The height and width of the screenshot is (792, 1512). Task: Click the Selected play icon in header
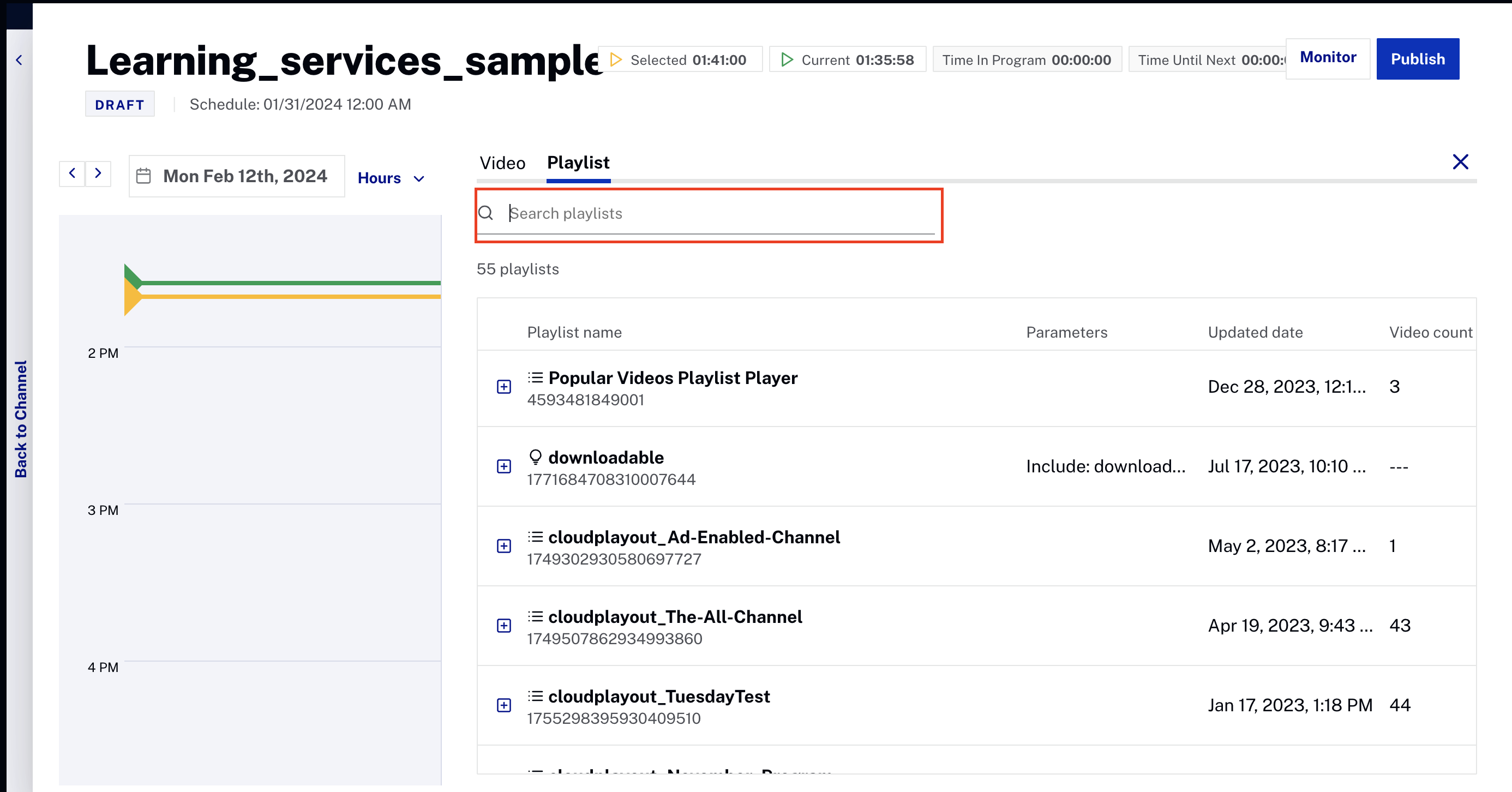pos(615,59)
